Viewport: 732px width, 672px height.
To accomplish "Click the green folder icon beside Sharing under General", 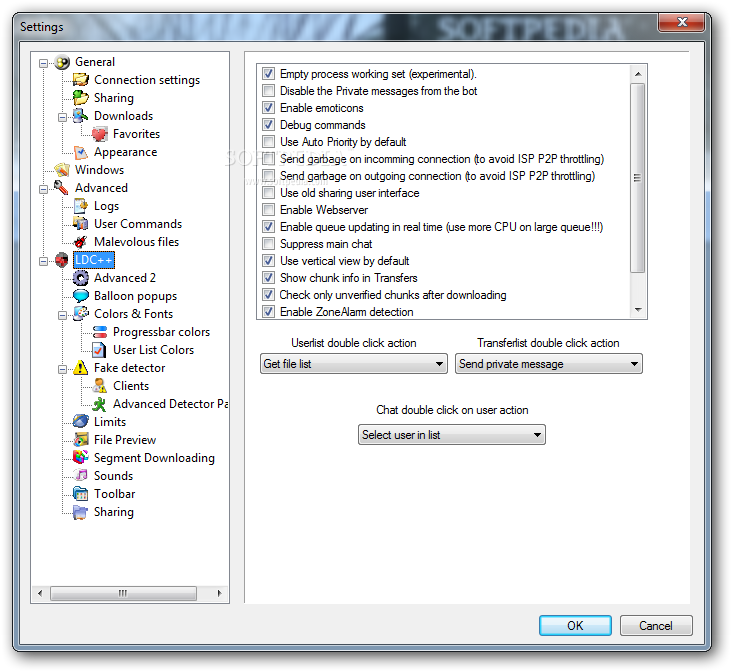I will (x=81, y=98).
